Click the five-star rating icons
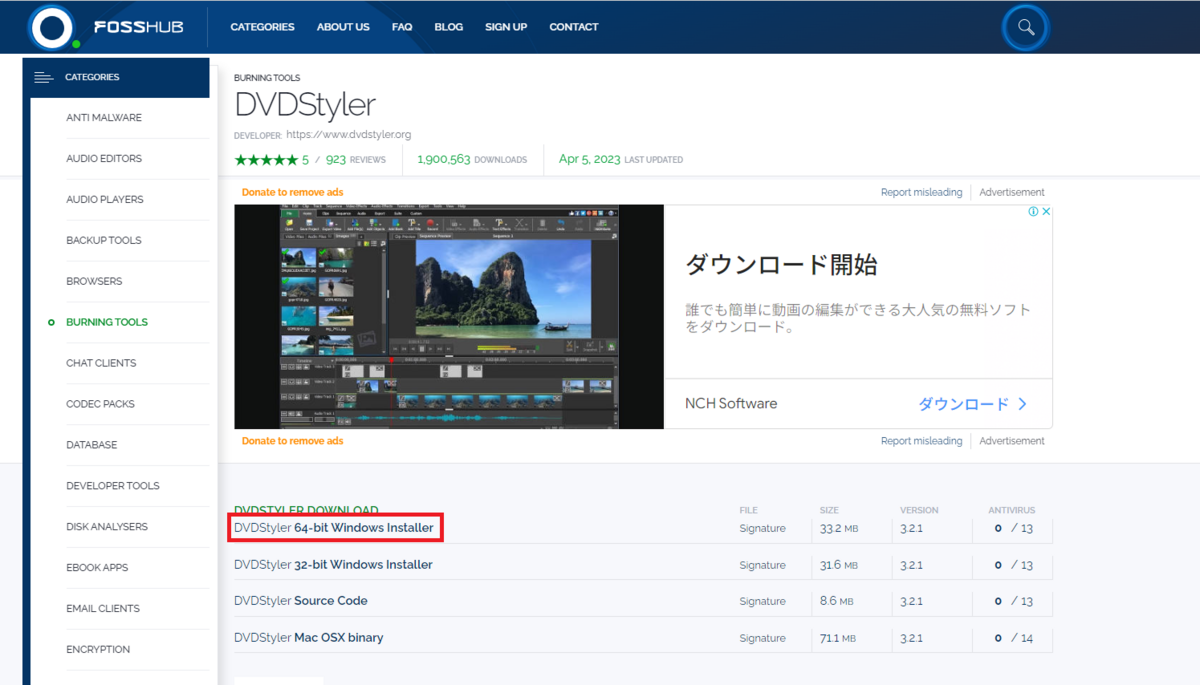1200x685 pixels. tap(266, 159)
